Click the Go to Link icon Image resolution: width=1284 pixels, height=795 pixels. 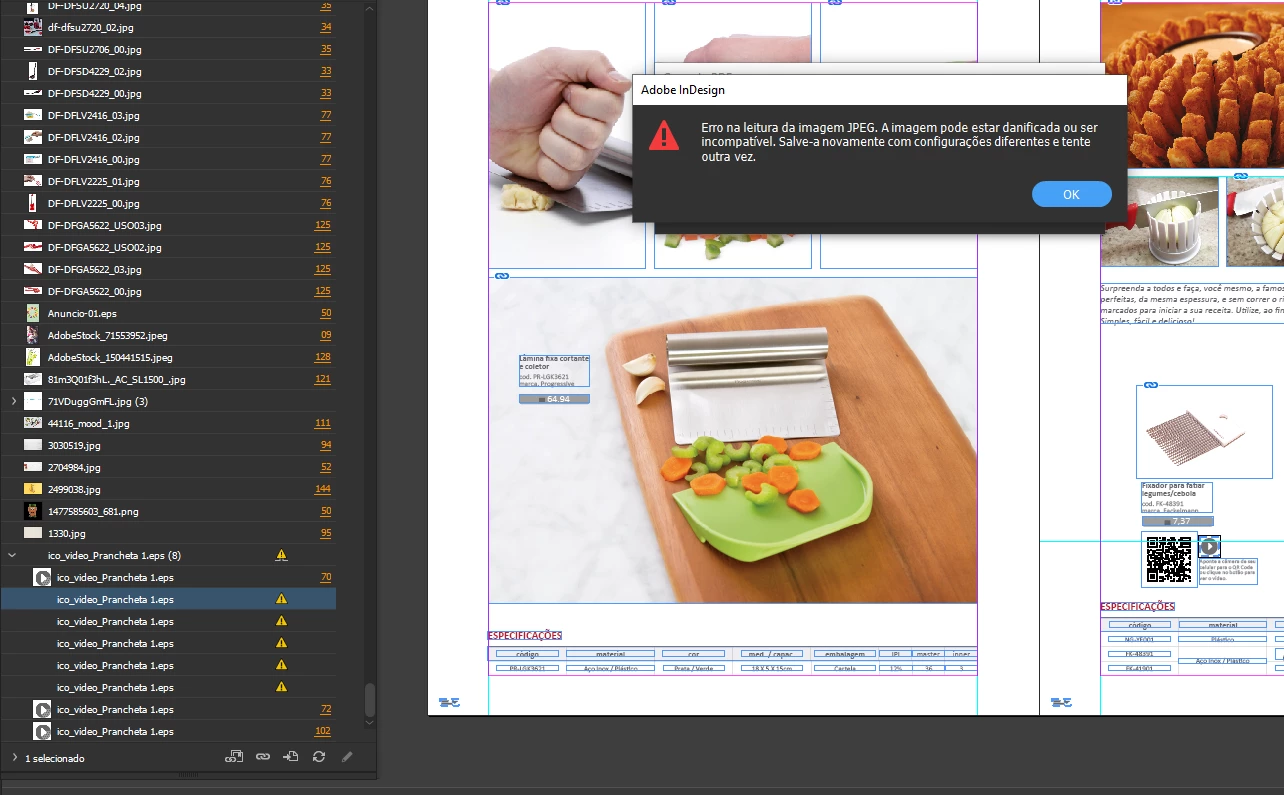291,757
